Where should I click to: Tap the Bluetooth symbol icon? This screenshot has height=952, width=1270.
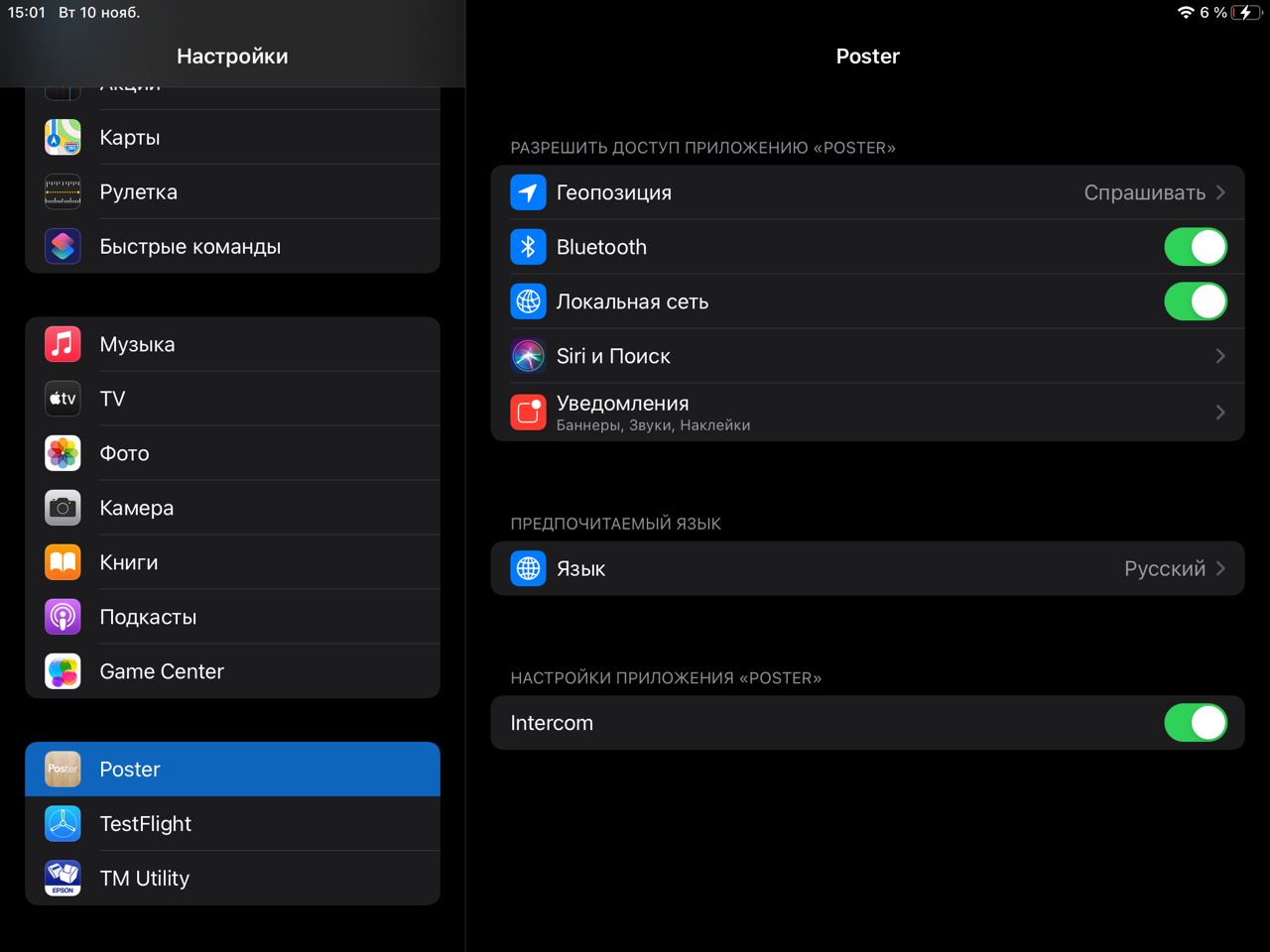[528, 247]
